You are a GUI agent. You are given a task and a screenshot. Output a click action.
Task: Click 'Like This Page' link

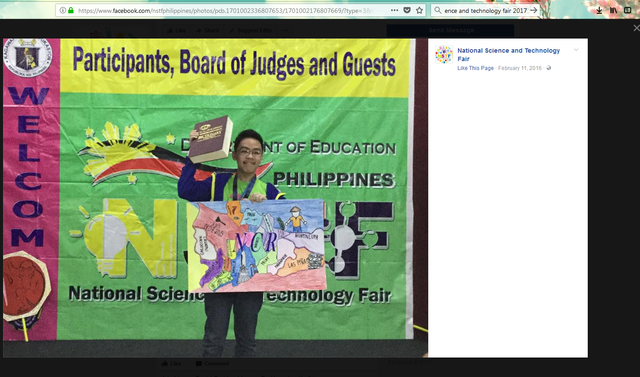point(475,68)
